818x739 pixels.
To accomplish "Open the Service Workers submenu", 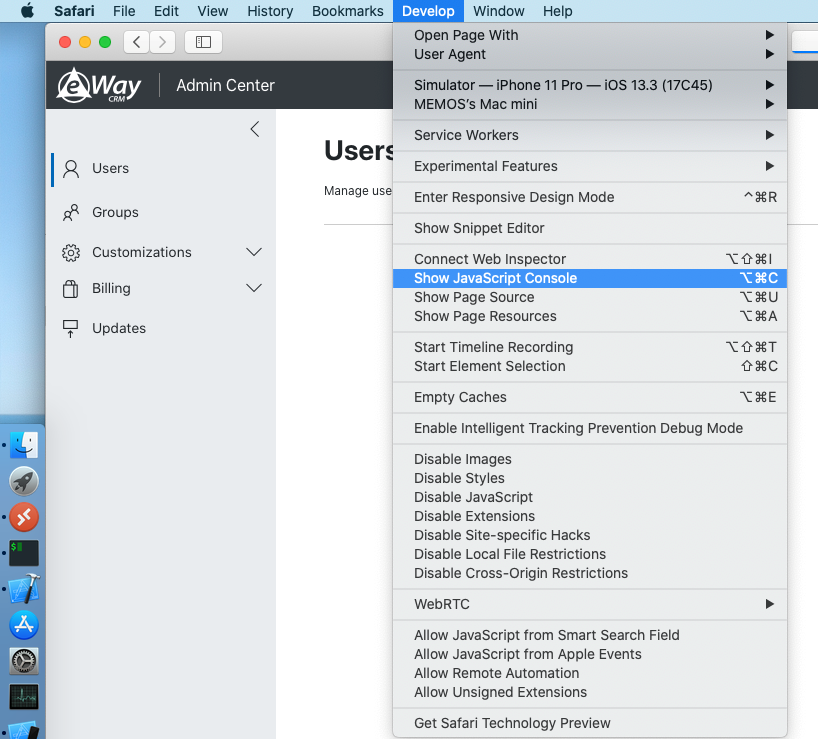I will pyautogui.click(x=590, y=135).
